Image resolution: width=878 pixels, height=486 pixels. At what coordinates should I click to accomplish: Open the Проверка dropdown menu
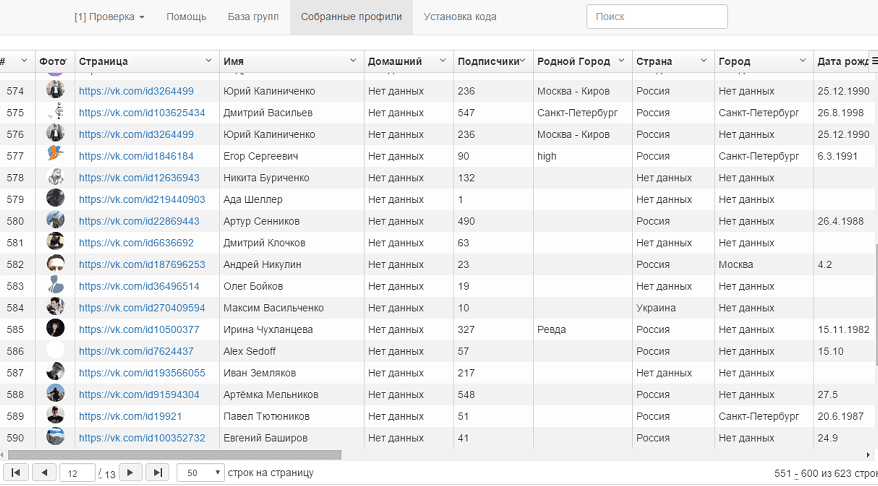(x=110, y=17)
